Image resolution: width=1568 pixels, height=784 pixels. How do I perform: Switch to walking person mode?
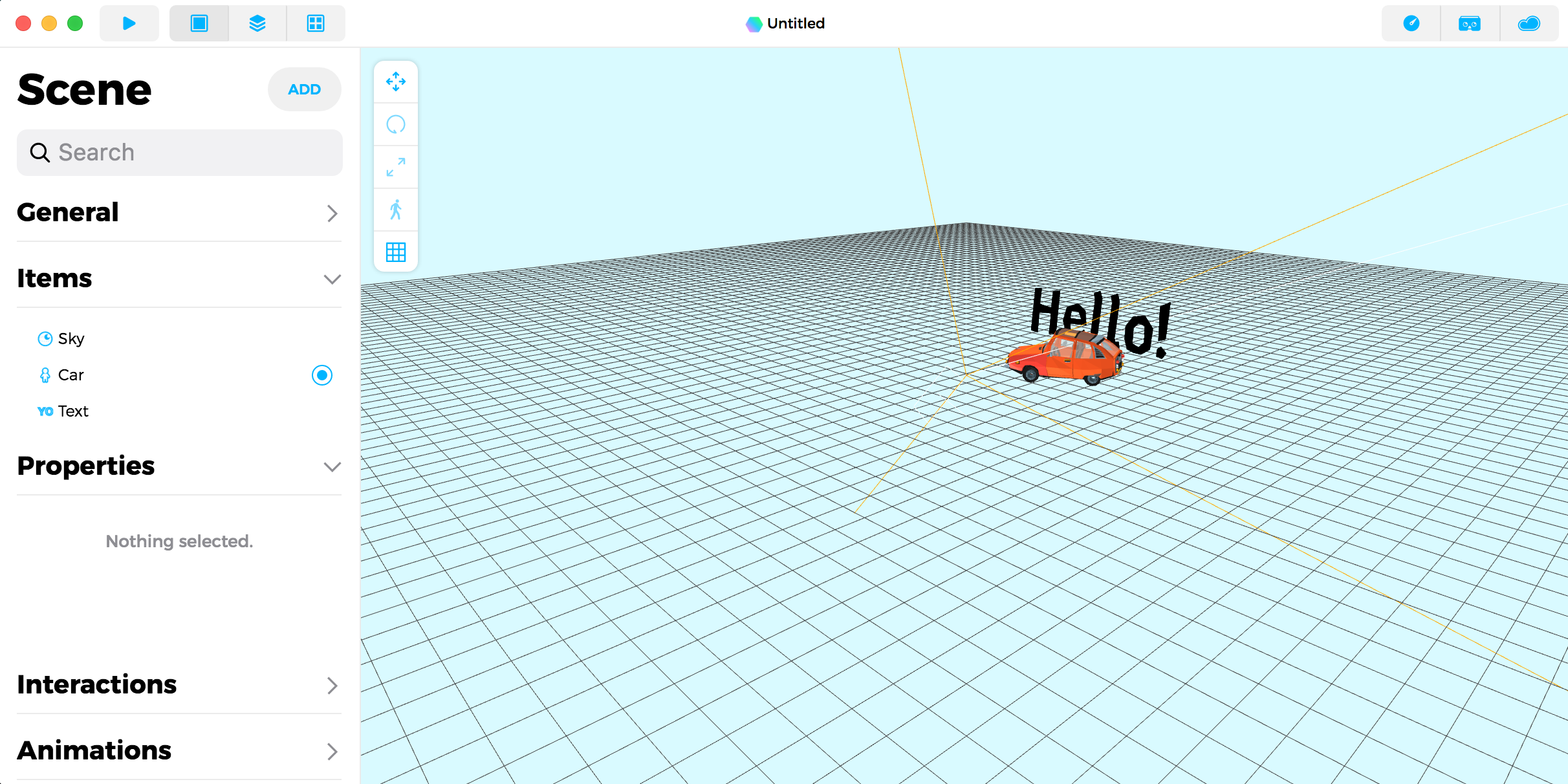[396, 210]
